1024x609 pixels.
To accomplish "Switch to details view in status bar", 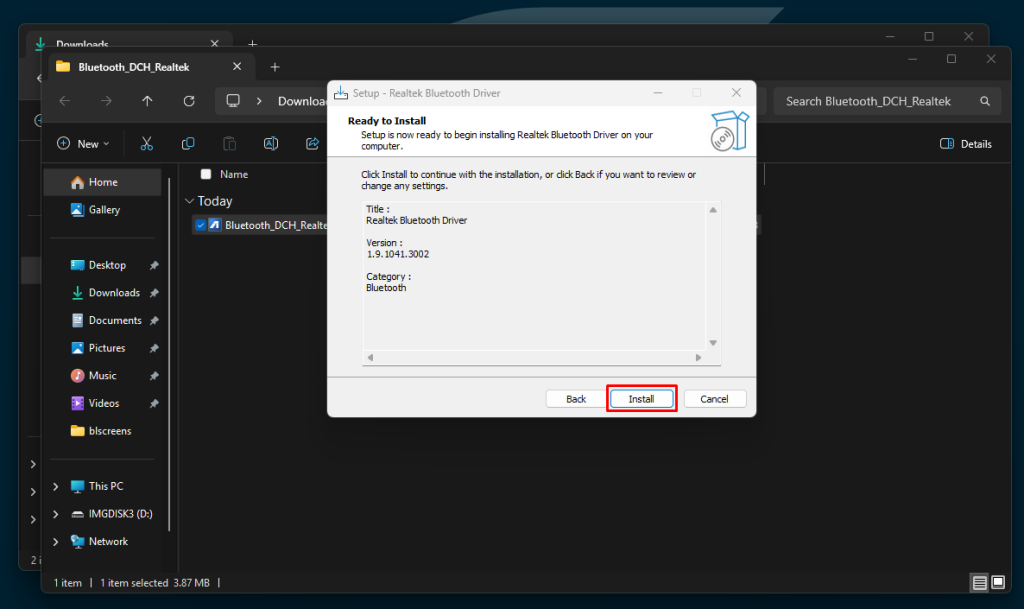I will (x=979, y=582).
